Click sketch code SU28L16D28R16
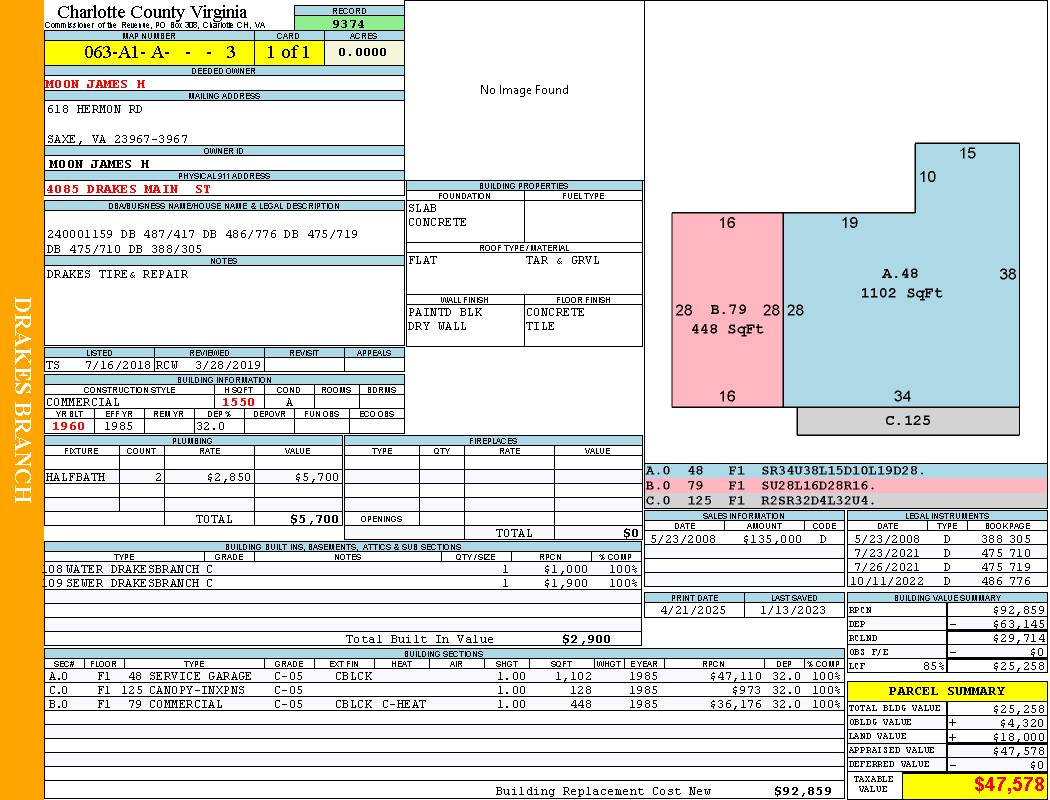Image resolution: width=1050 pixels, height=800 pixels. coord(818,486)
